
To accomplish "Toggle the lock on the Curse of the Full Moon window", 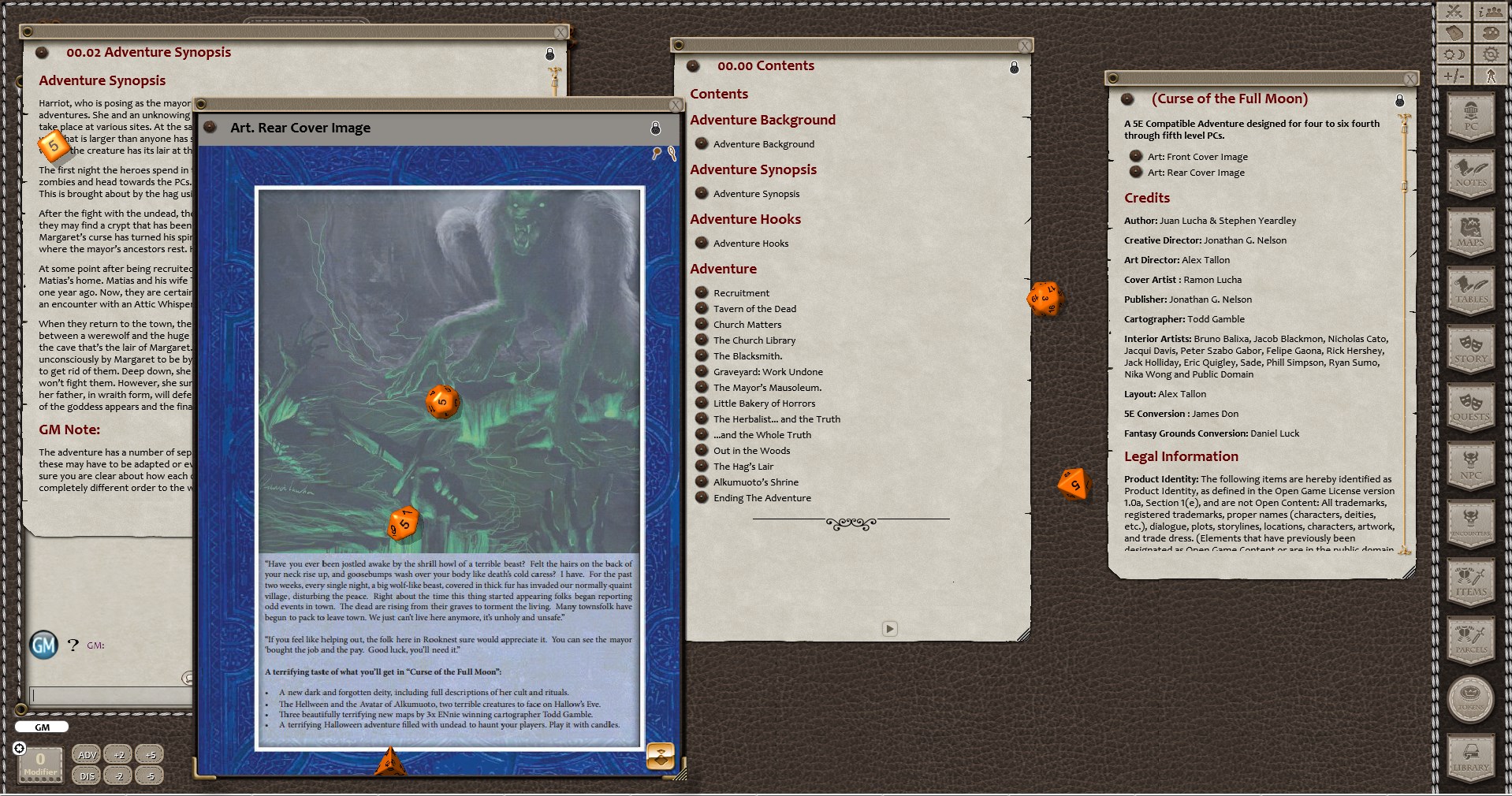I will point(1399,101).
